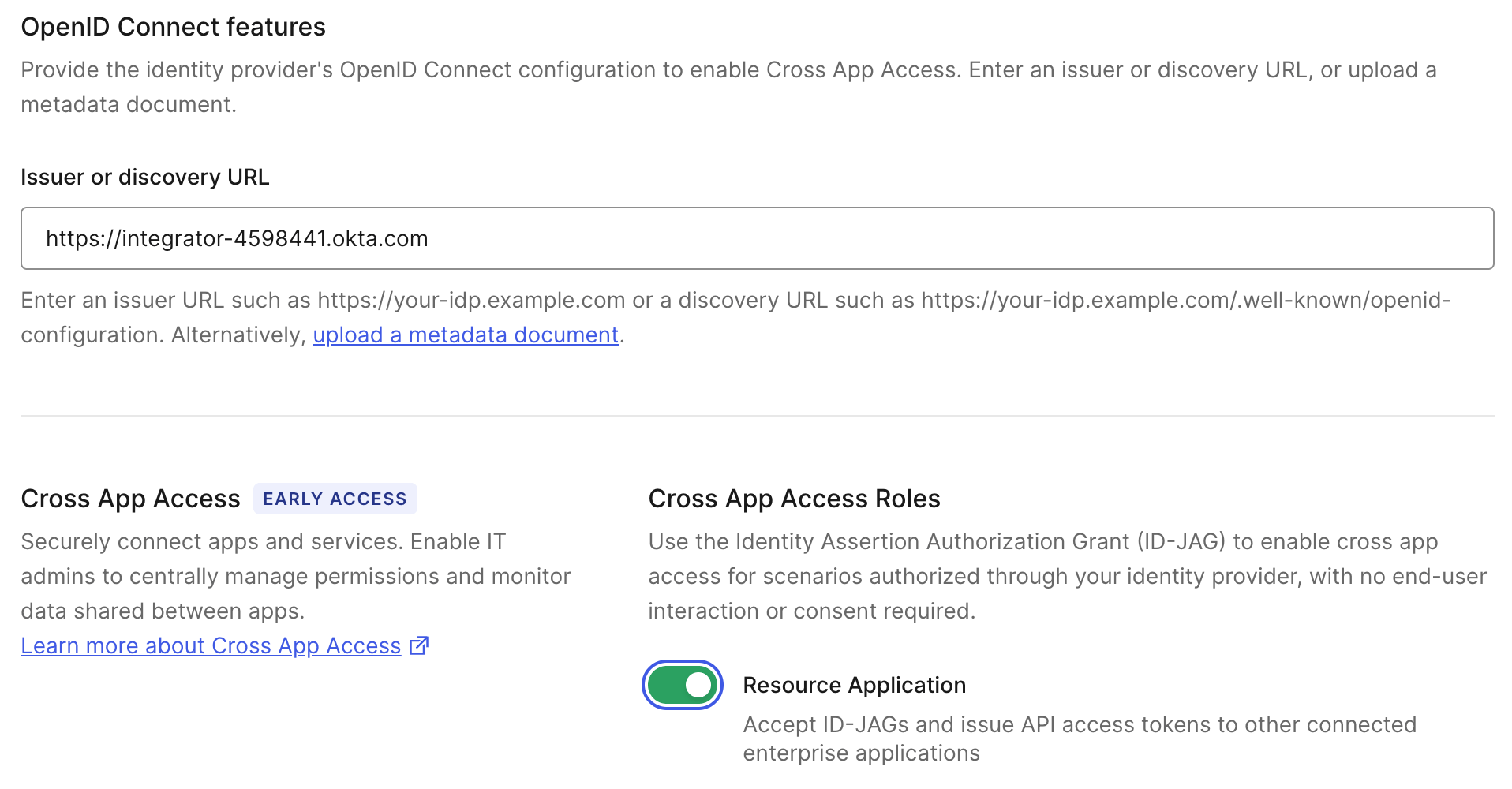Toggle the Resource Application switch
1512x789 pixels.
coord(683,685)
